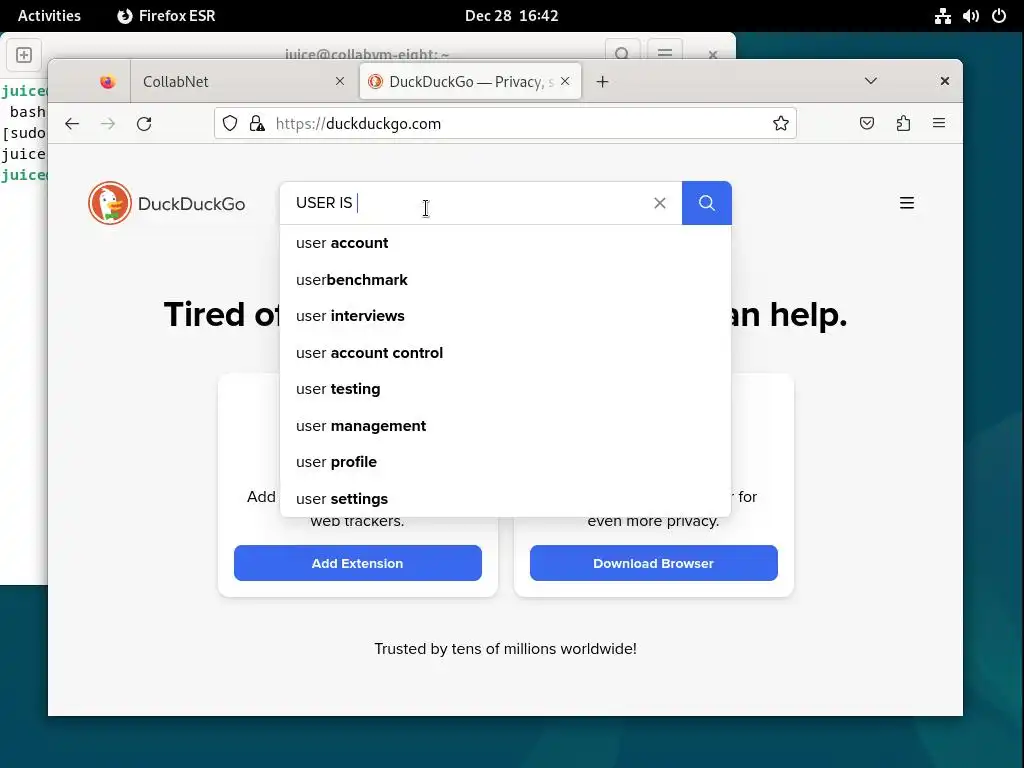This screenshot has width=1024, height=768.
Task: Open the tracking protection shield icon
Action: [x=230, y=123]
